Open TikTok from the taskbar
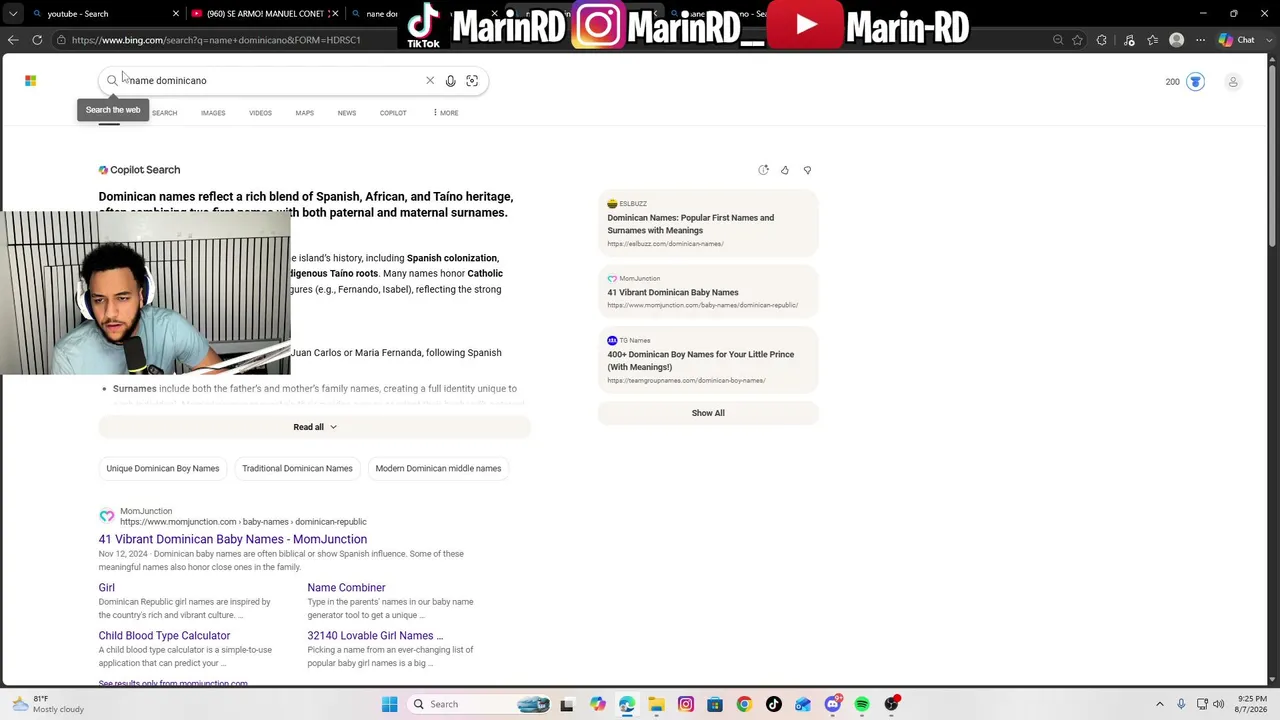The height and width of the screenshot is (720, 1280). pyautogui.click(x=773, y=704)
